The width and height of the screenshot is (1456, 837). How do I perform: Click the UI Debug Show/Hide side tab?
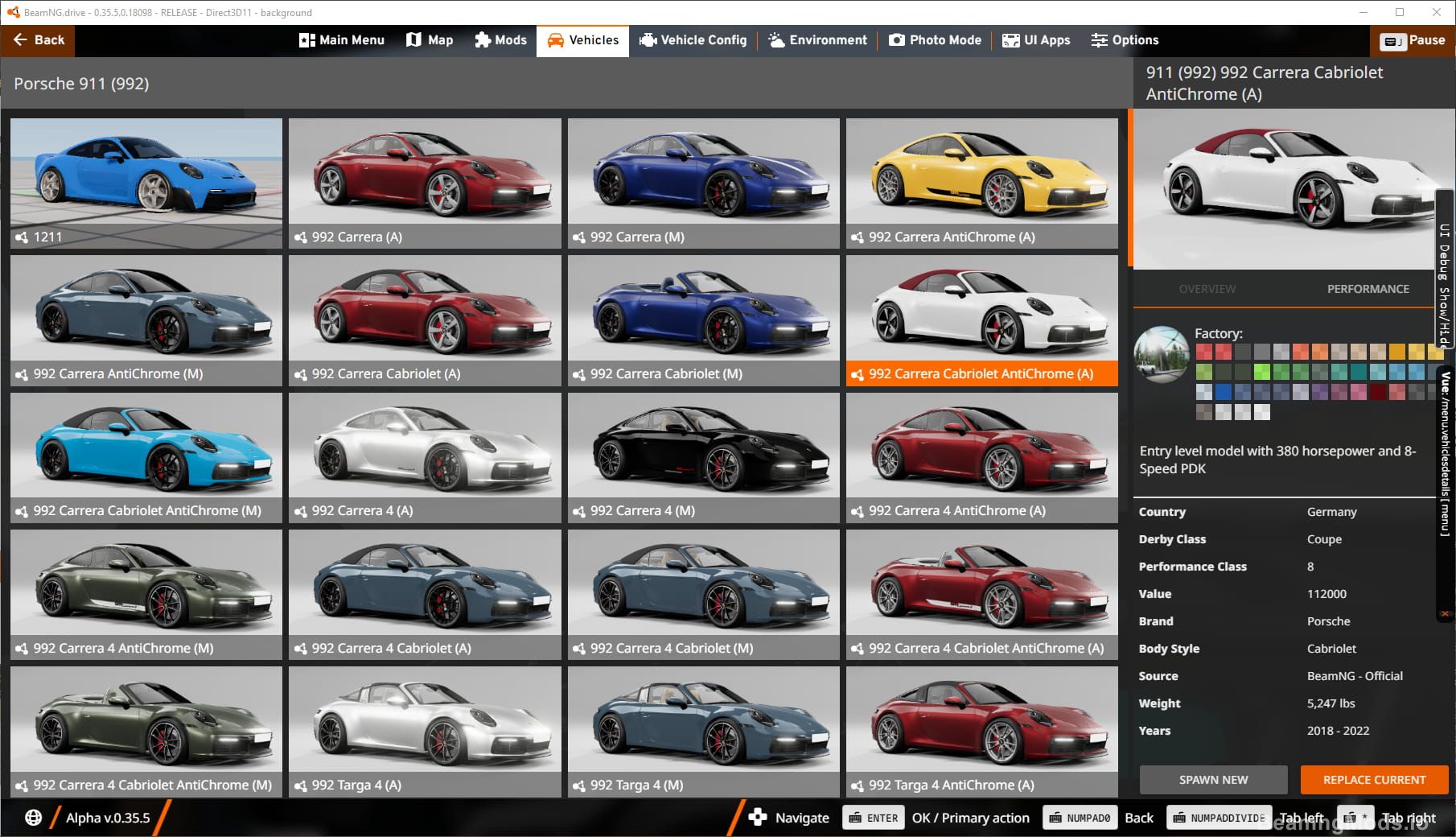tap(1445, 270)
